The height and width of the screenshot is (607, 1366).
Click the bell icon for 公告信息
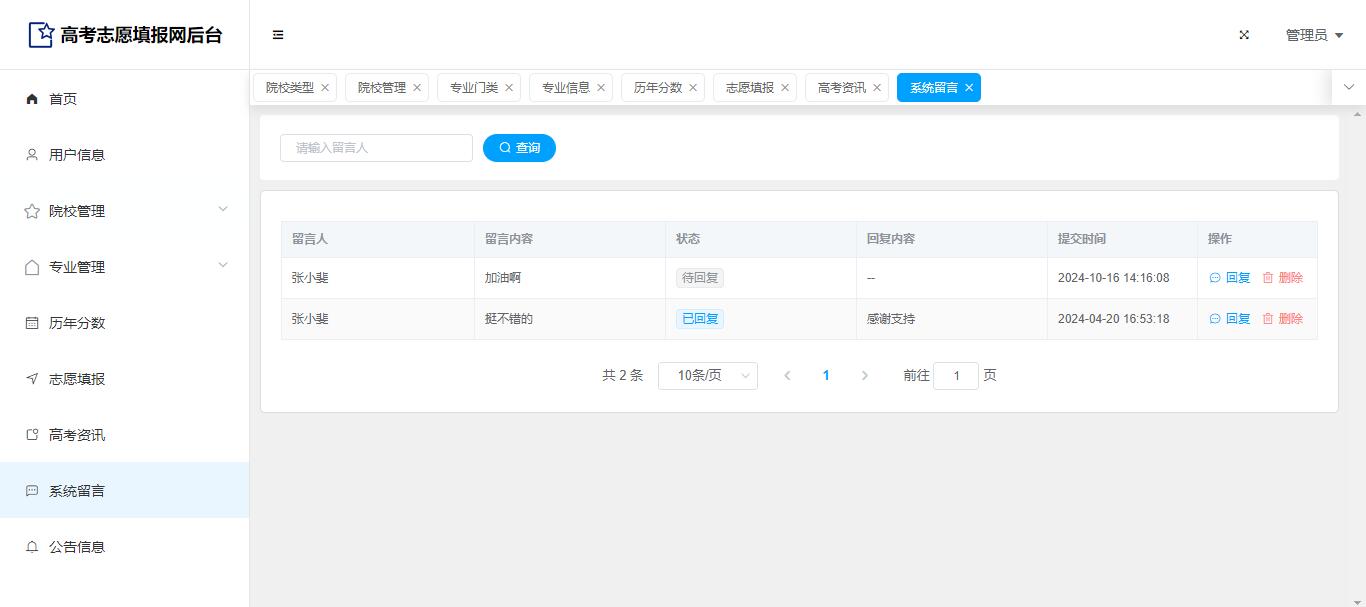pyautogui.click(x=32, y=547)
